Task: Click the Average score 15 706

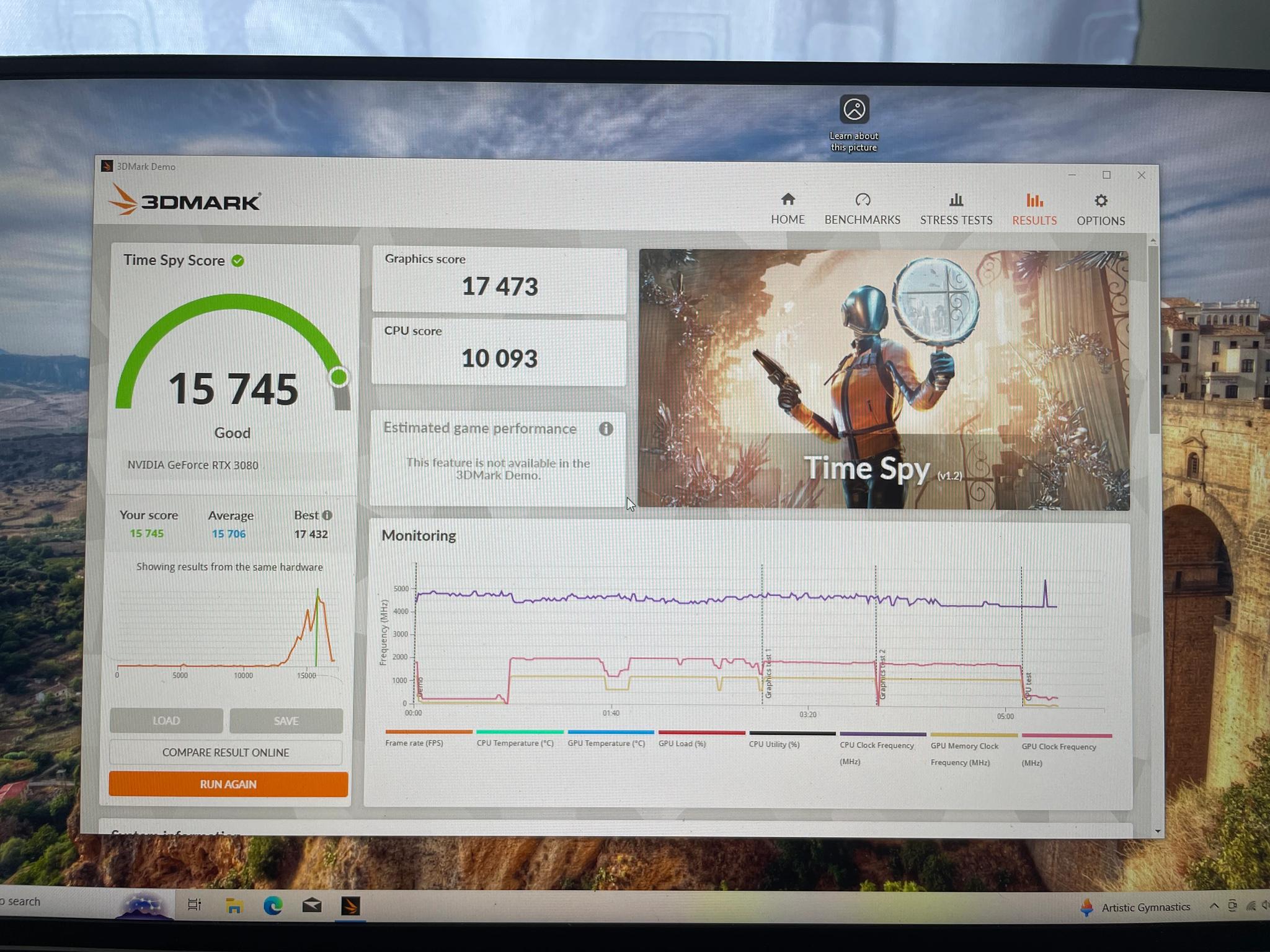Action: point(228,534)
